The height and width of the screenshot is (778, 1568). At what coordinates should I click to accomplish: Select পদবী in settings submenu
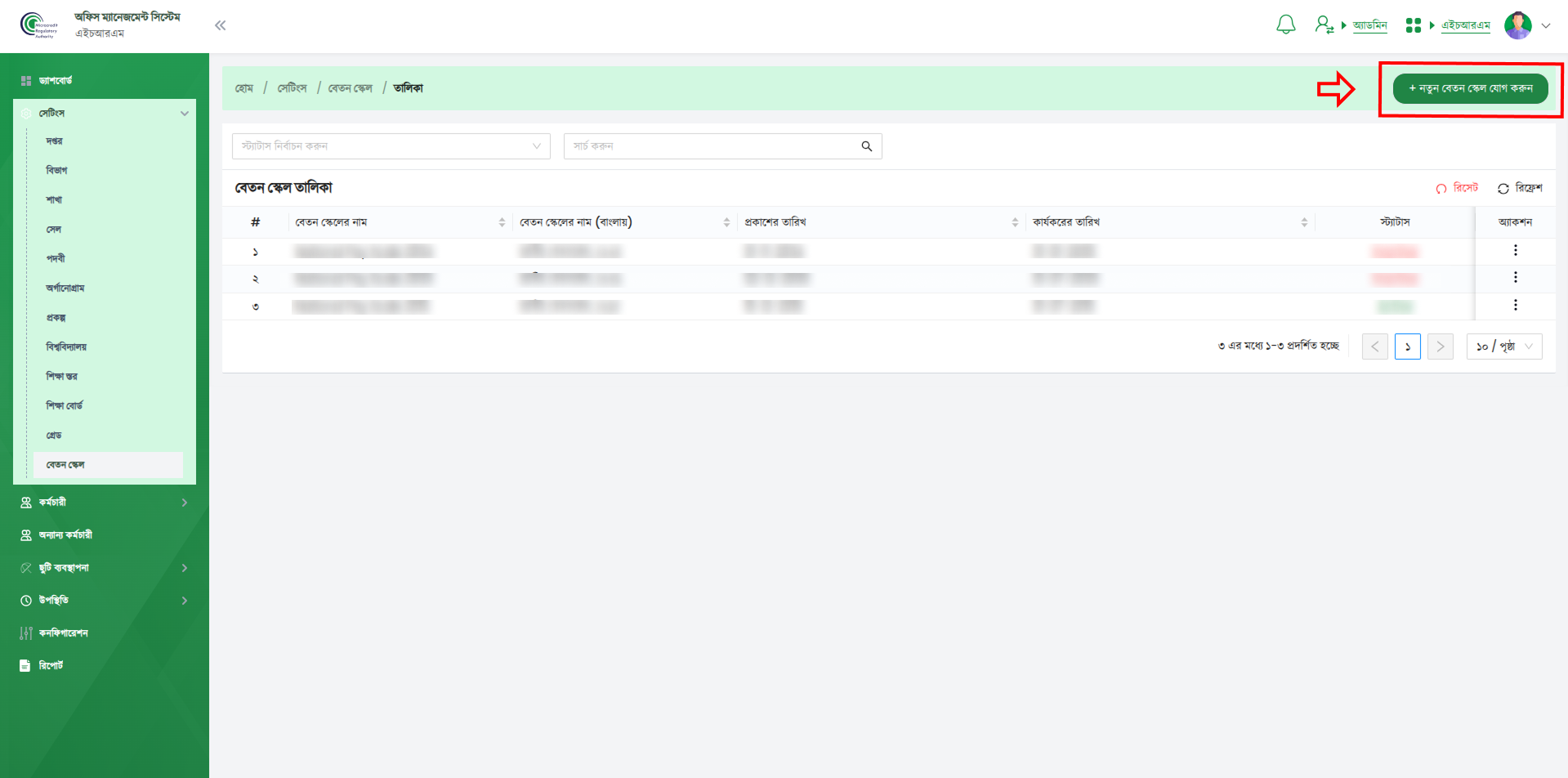click(56, 259)
